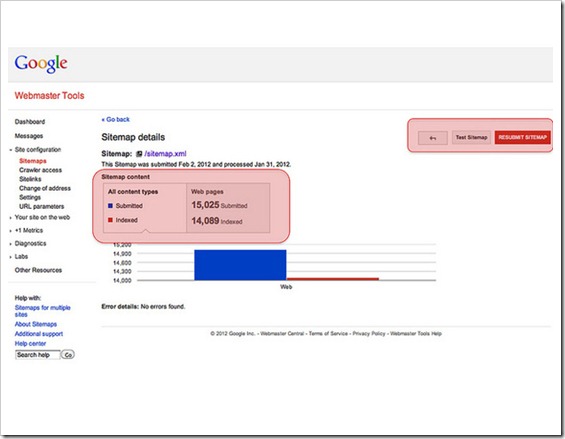Click the Error details text
Image resolution: width=565 pixels, height=439 pixels.
point(143,307)
